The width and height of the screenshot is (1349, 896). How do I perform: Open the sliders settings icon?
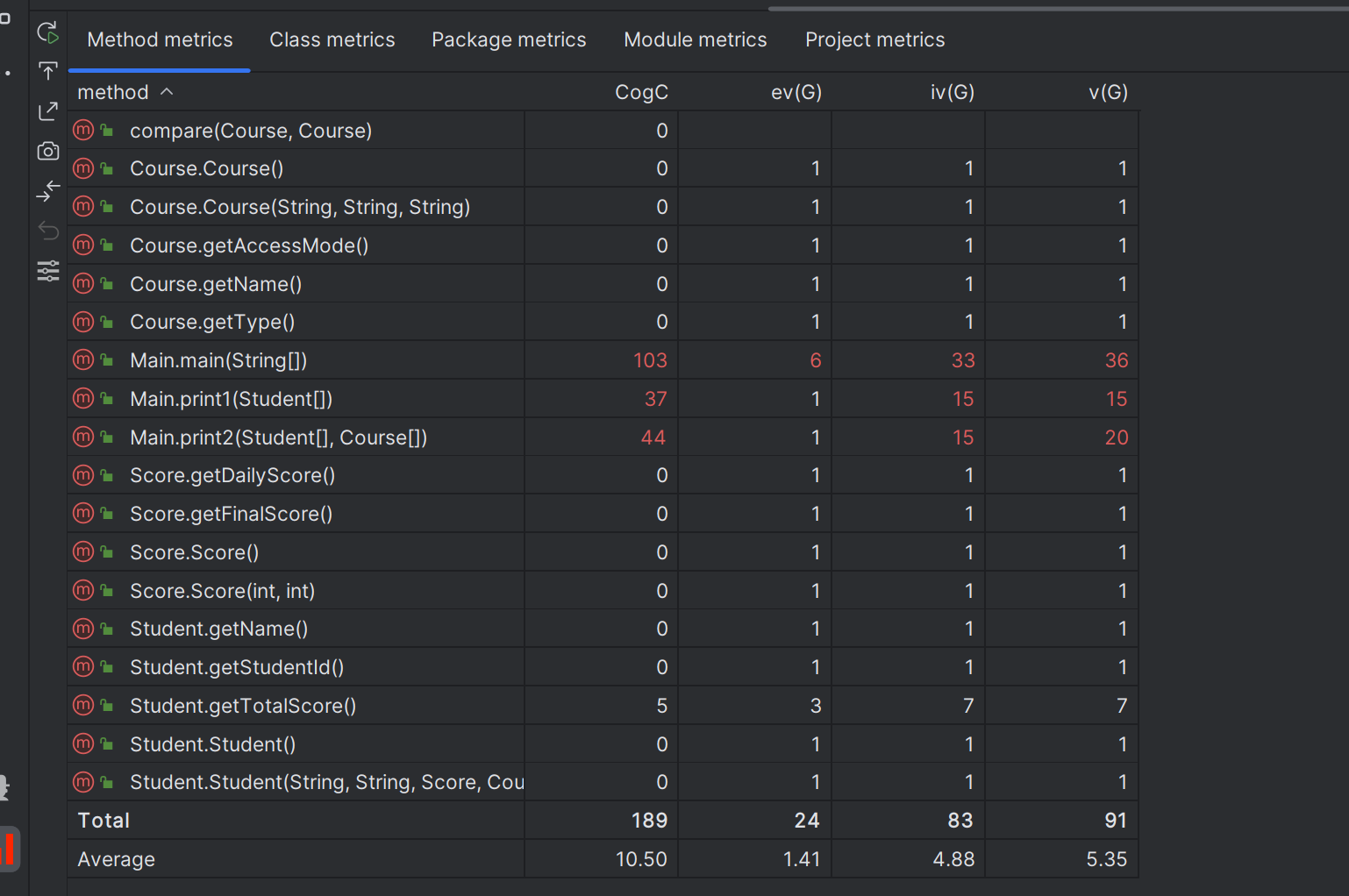pyautogui.click(x=48, y=271)
